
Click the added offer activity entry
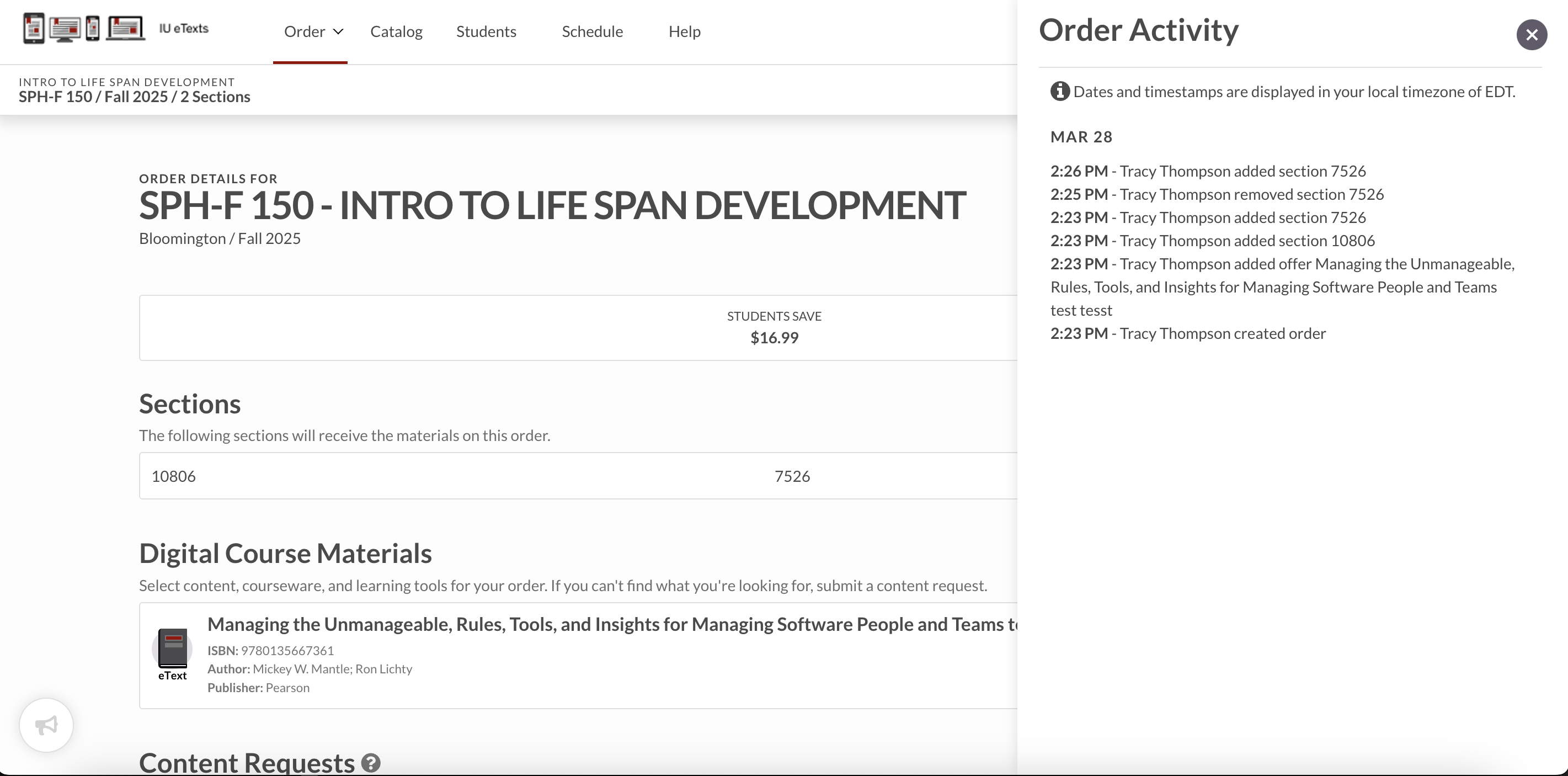1282,287
